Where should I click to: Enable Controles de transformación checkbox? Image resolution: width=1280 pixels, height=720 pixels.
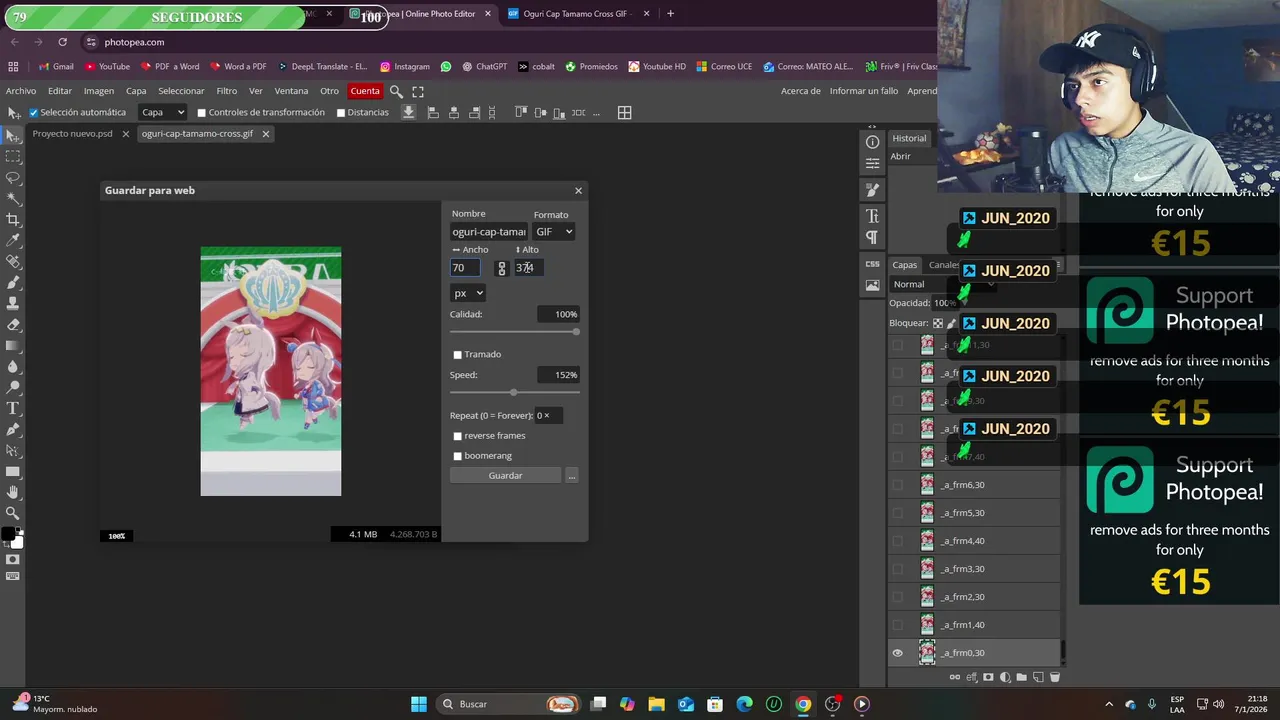(x=201, y=113)
